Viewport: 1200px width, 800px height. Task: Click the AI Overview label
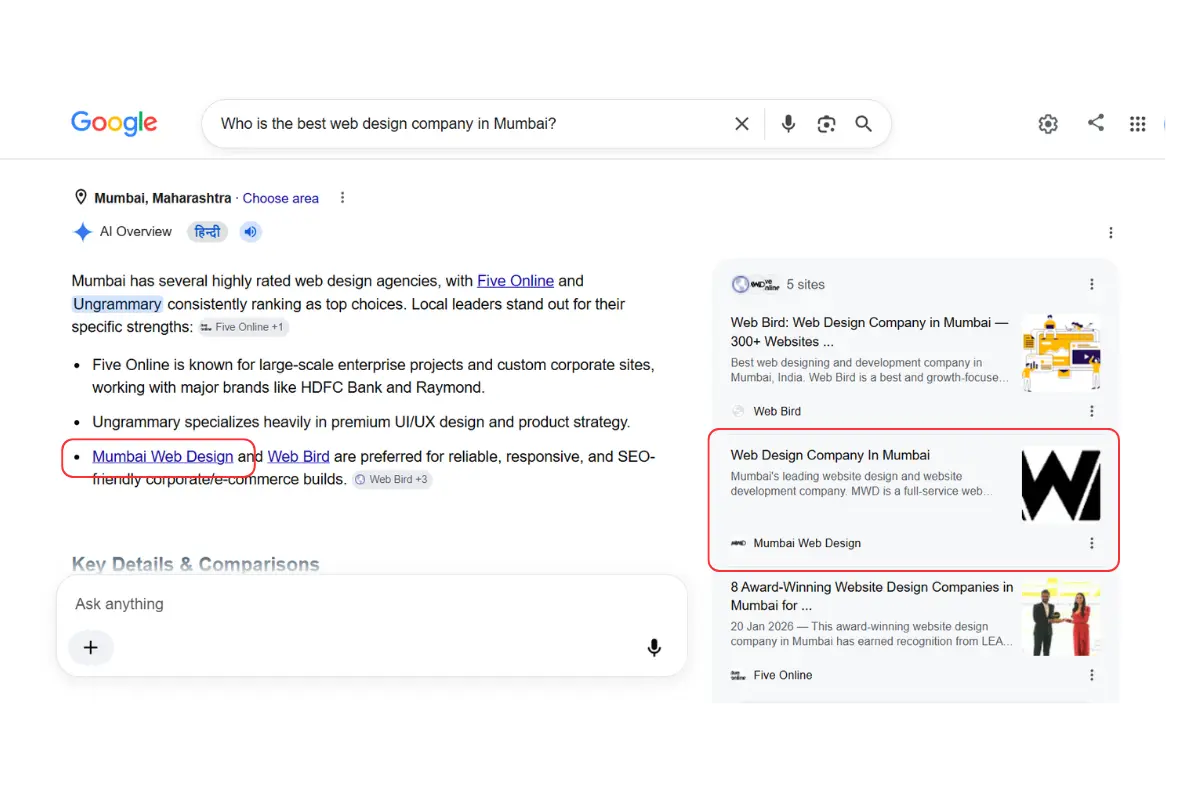coord(136,232)
